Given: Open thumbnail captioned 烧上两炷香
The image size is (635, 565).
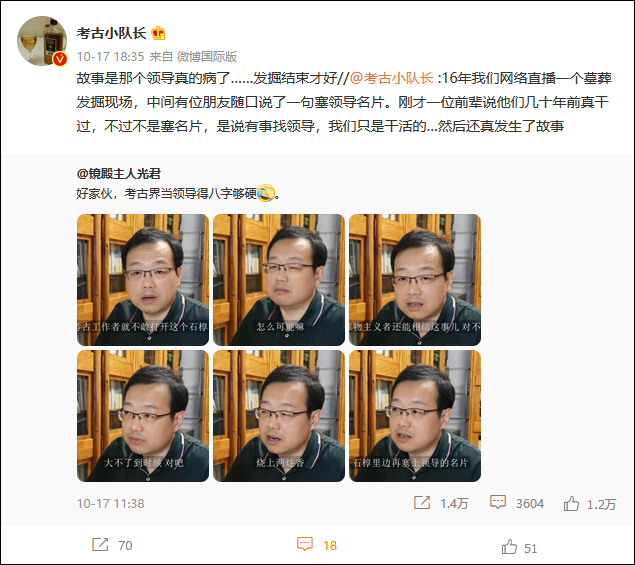Looking at the screenshot, I should [279, 416].
